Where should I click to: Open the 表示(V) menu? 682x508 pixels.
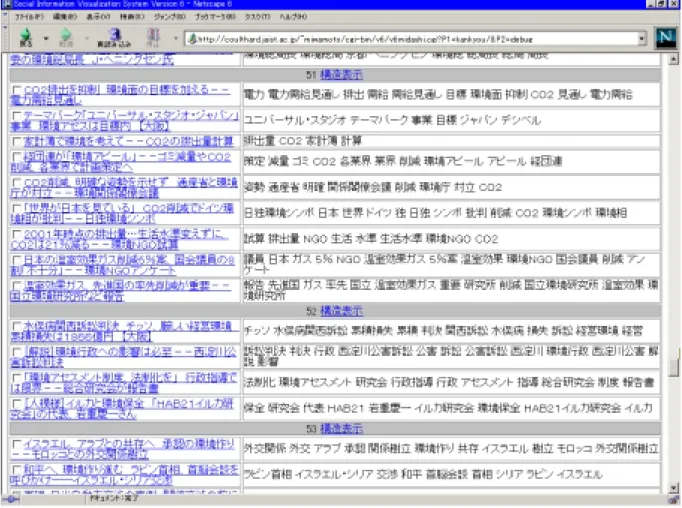click(98, 17)
